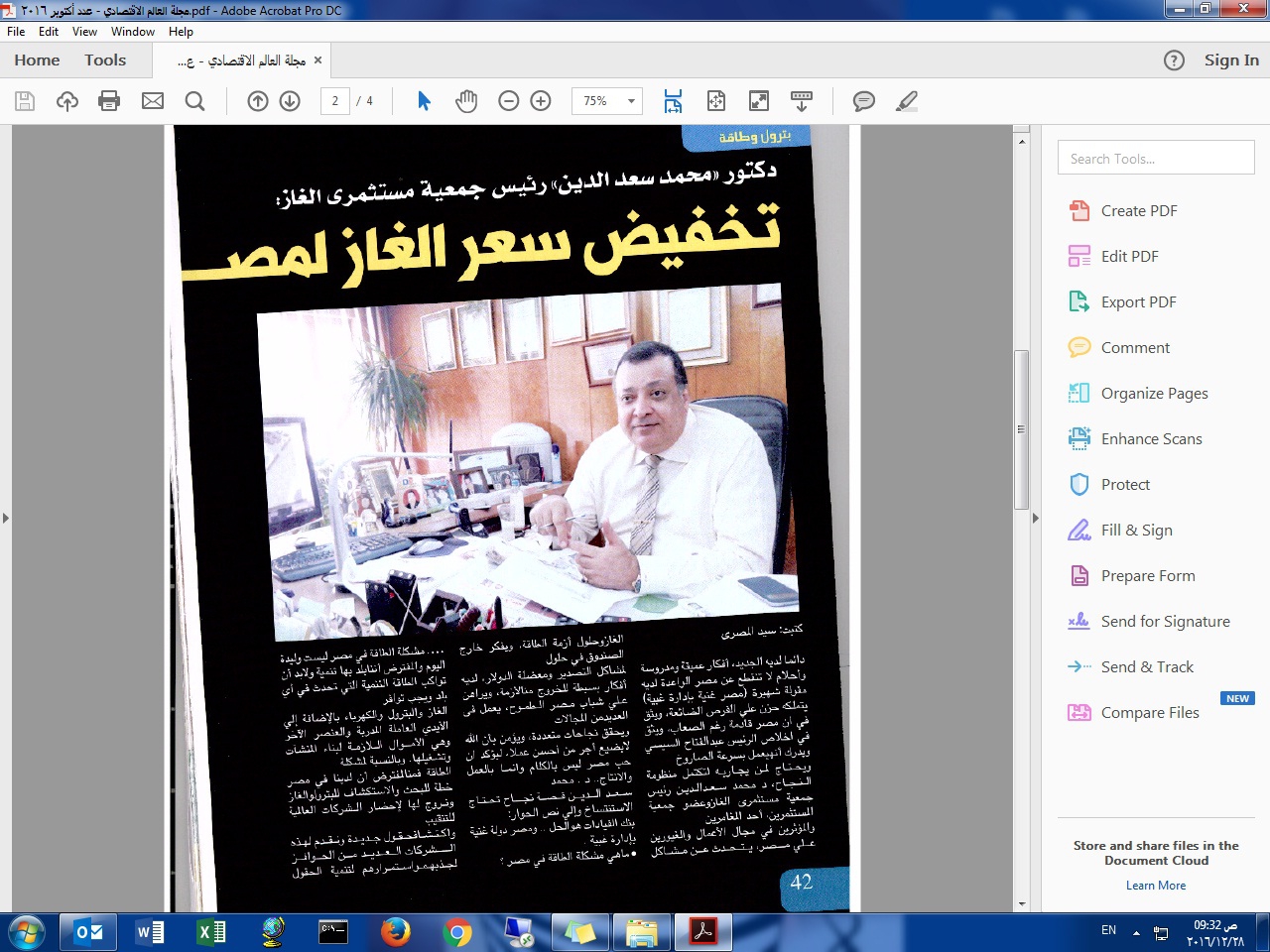Open the Compare Files tool
Viewport: 1270px width, 952px height.
pos(1150,712)
